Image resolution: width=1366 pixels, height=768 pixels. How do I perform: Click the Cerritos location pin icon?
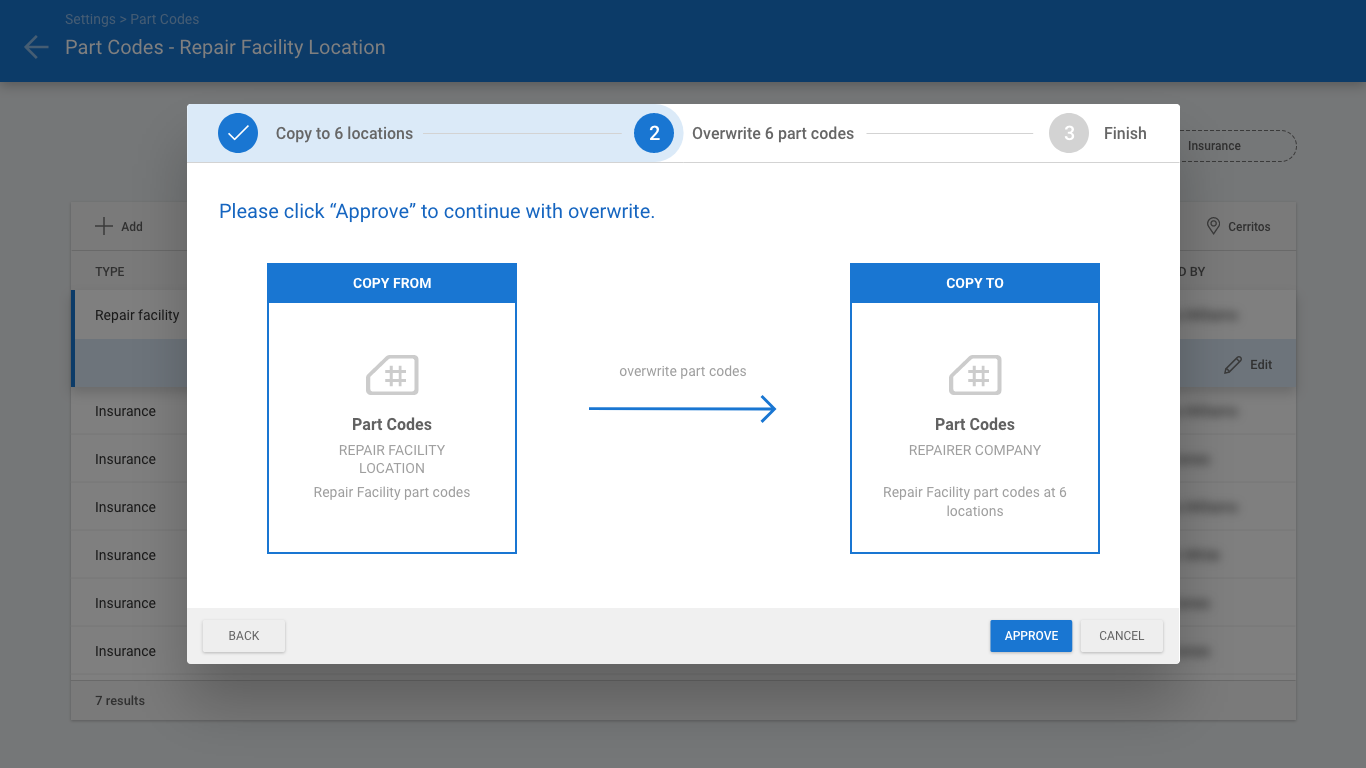point(1214,226)
